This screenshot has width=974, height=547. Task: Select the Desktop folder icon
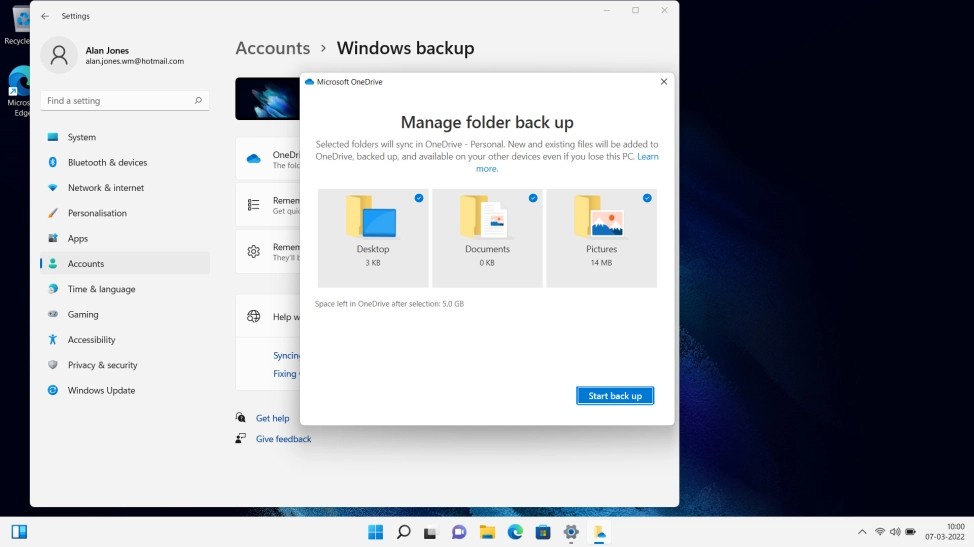[371, 217]
